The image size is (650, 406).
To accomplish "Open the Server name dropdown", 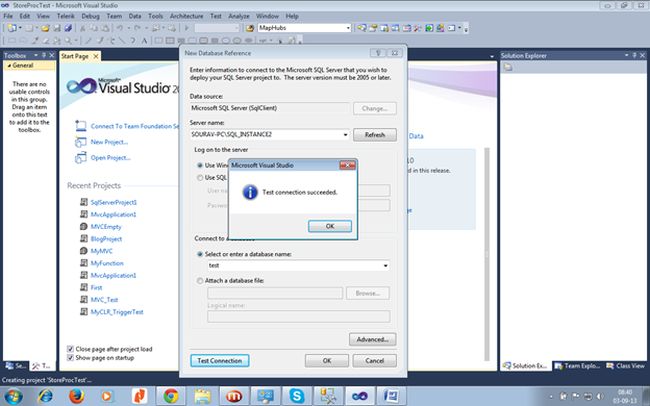I will pyautogui.click(x=345, y=134).
